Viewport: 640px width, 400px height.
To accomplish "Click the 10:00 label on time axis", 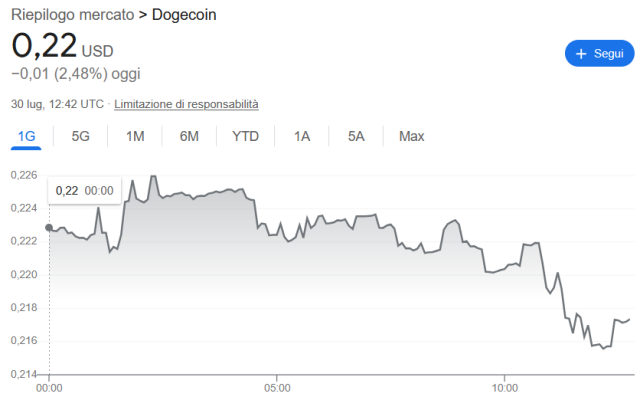I will [504, 388].
